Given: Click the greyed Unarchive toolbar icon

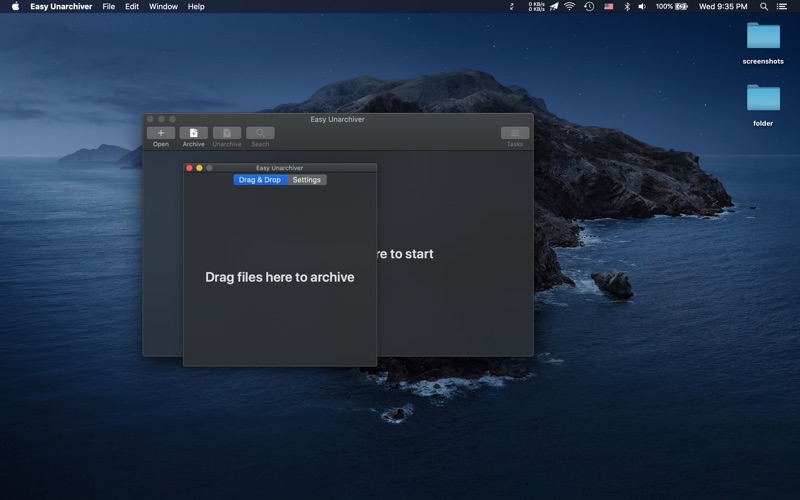Looking at the screenshot, I should coord(227,133).
